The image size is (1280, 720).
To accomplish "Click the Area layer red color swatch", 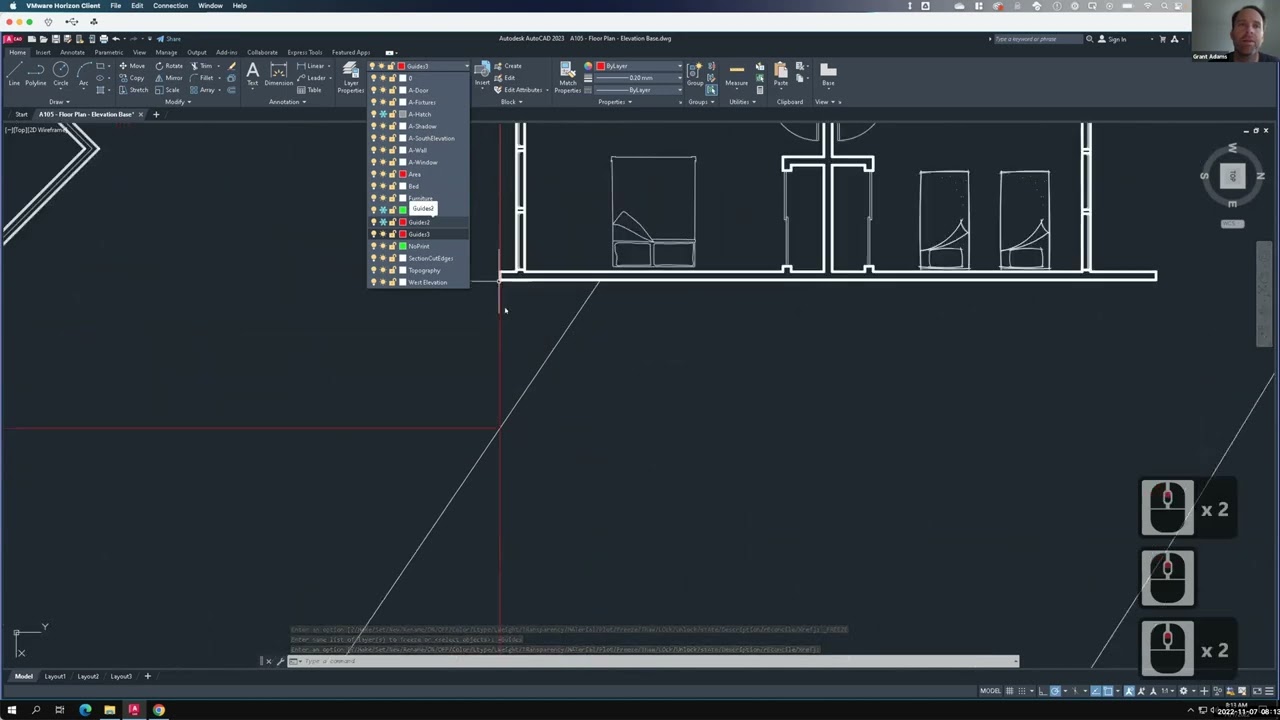I will (x=402, y=174).
